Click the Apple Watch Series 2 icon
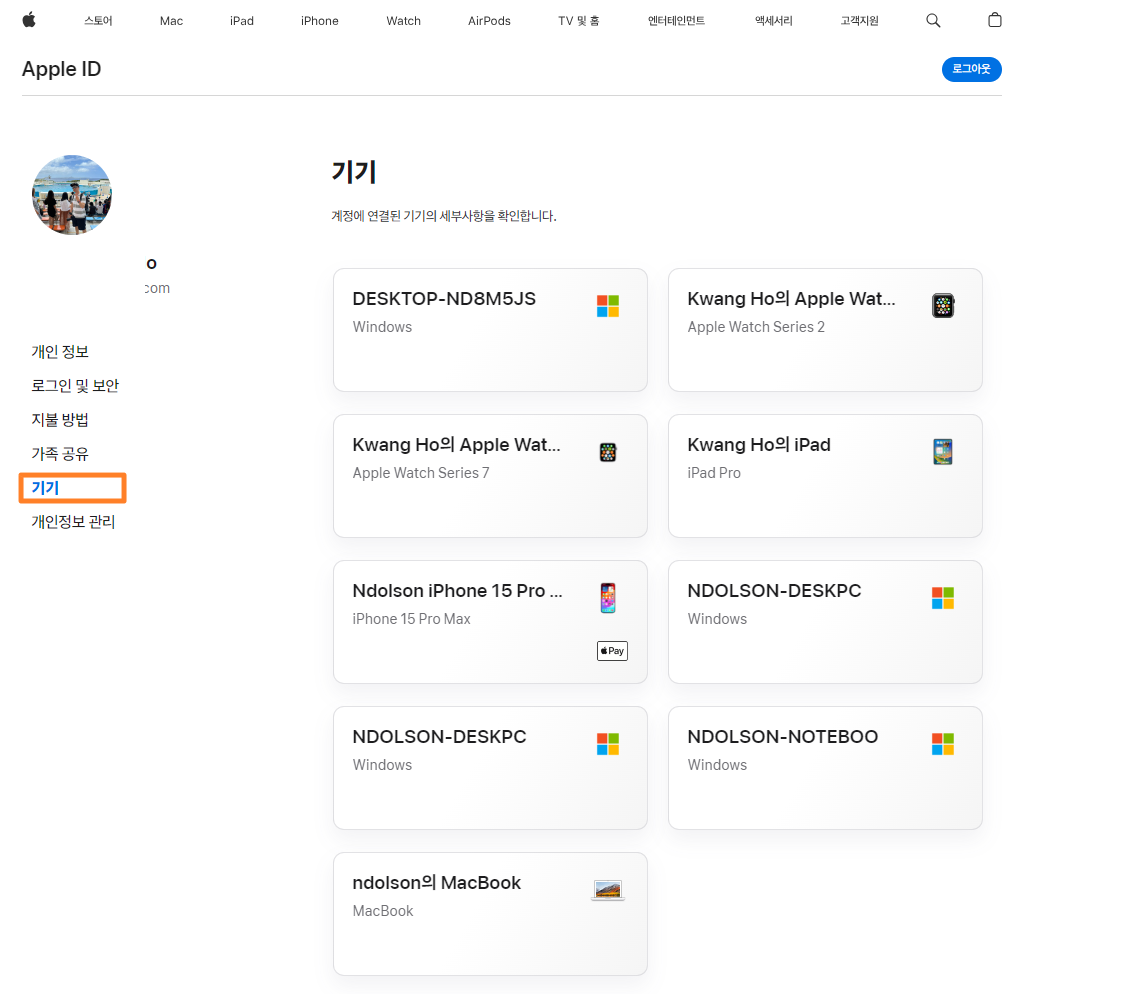The height and width of the screenshot is (994, 1145). tap(943, 305)
